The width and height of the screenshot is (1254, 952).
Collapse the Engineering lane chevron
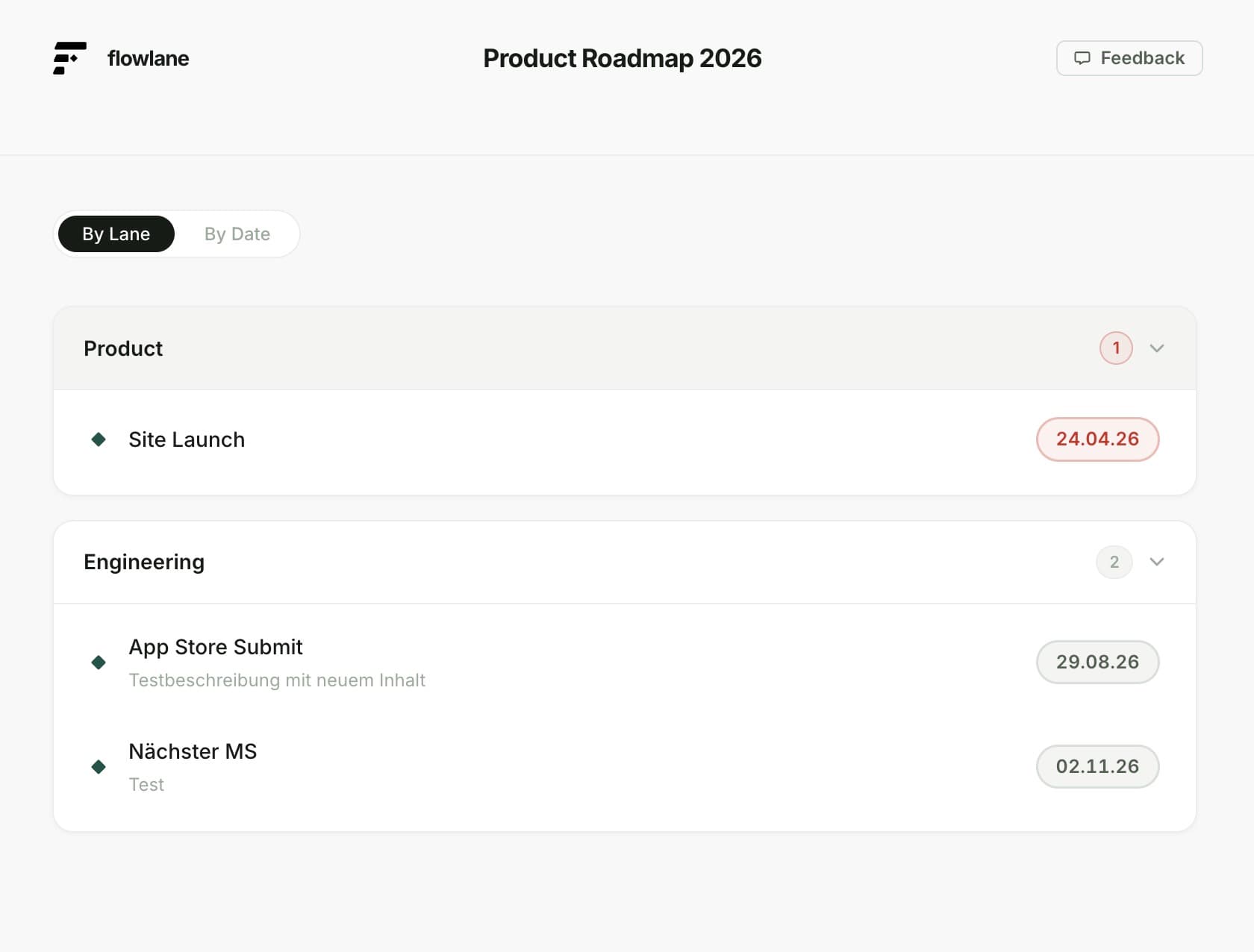1157,562
